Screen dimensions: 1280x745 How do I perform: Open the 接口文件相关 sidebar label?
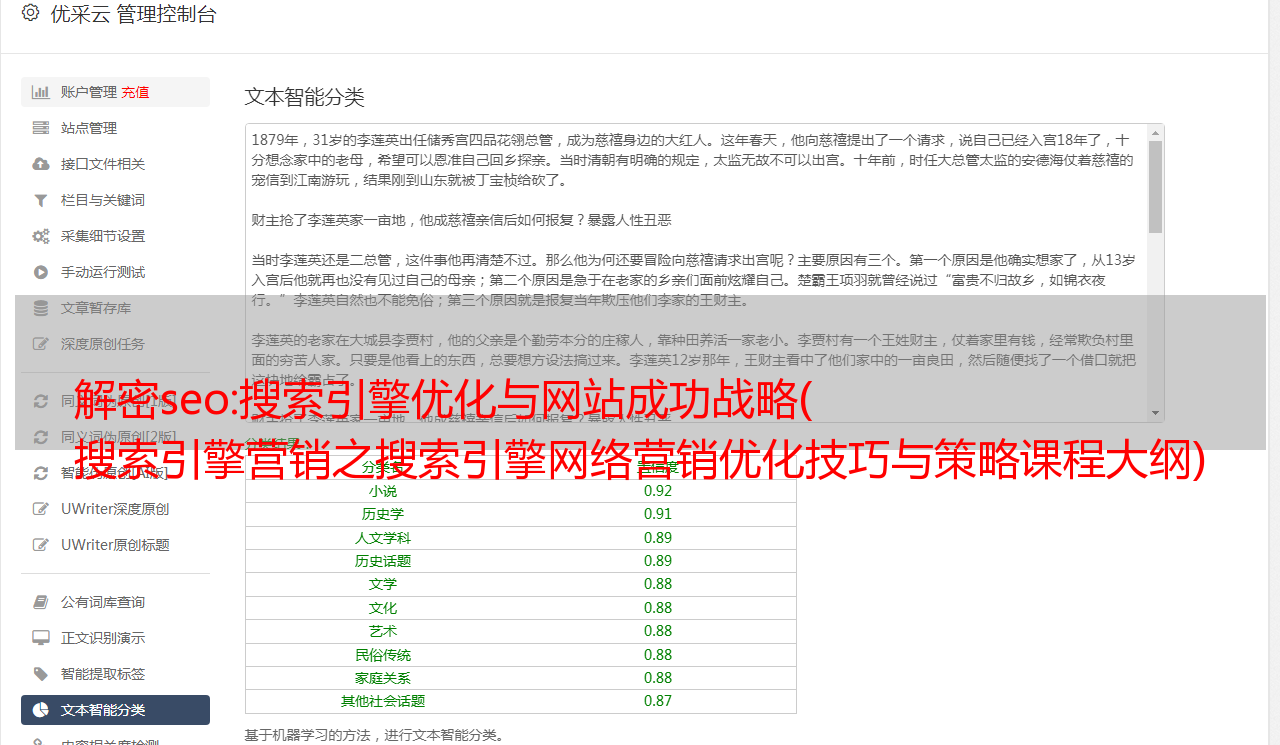pyautogui.click(x=103, y=164)
